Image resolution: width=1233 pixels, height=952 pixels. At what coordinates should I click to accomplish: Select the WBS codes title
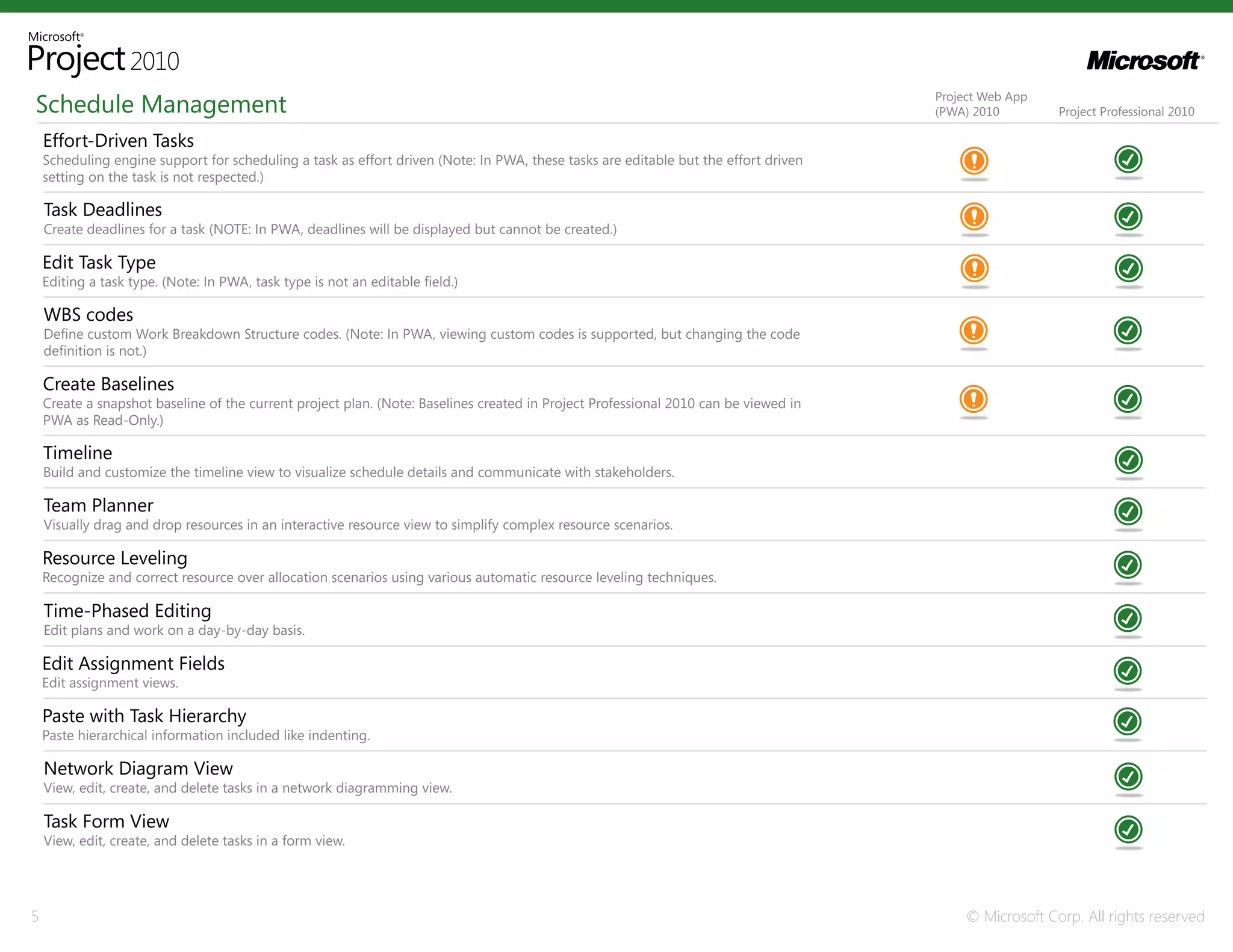coord(89,315)
